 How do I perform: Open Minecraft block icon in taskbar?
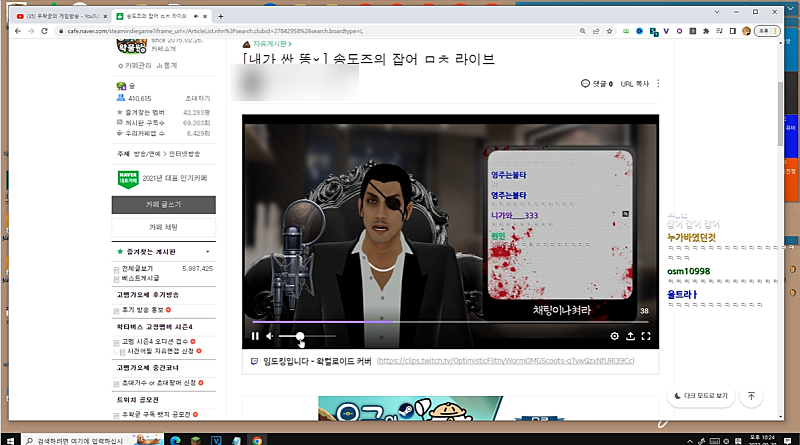tap(195, 440)
